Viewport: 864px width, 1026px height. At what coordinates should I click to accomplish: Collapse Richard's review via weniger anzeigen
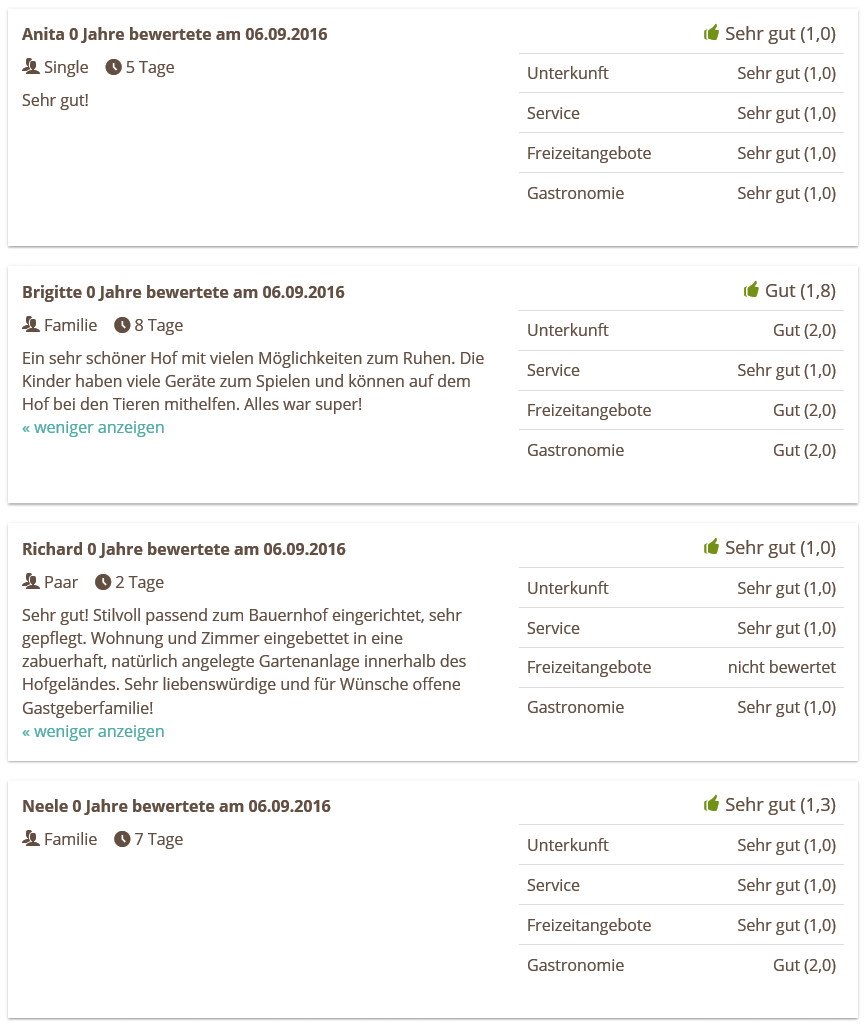[x=93, y=732]
